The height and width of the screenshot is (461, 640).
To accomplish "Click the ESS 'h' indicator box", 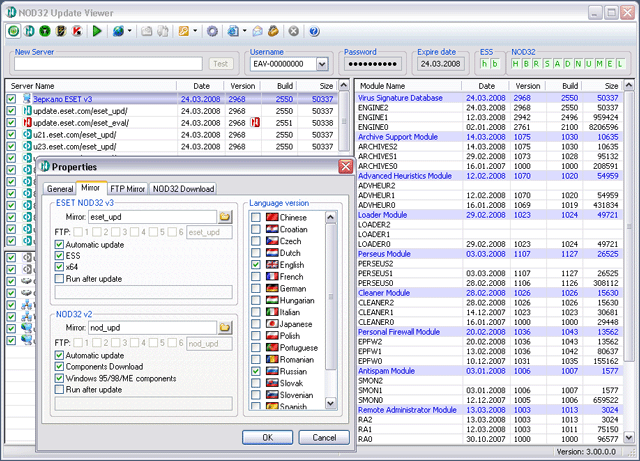I will pyautogui.click(x=484, y=64).
